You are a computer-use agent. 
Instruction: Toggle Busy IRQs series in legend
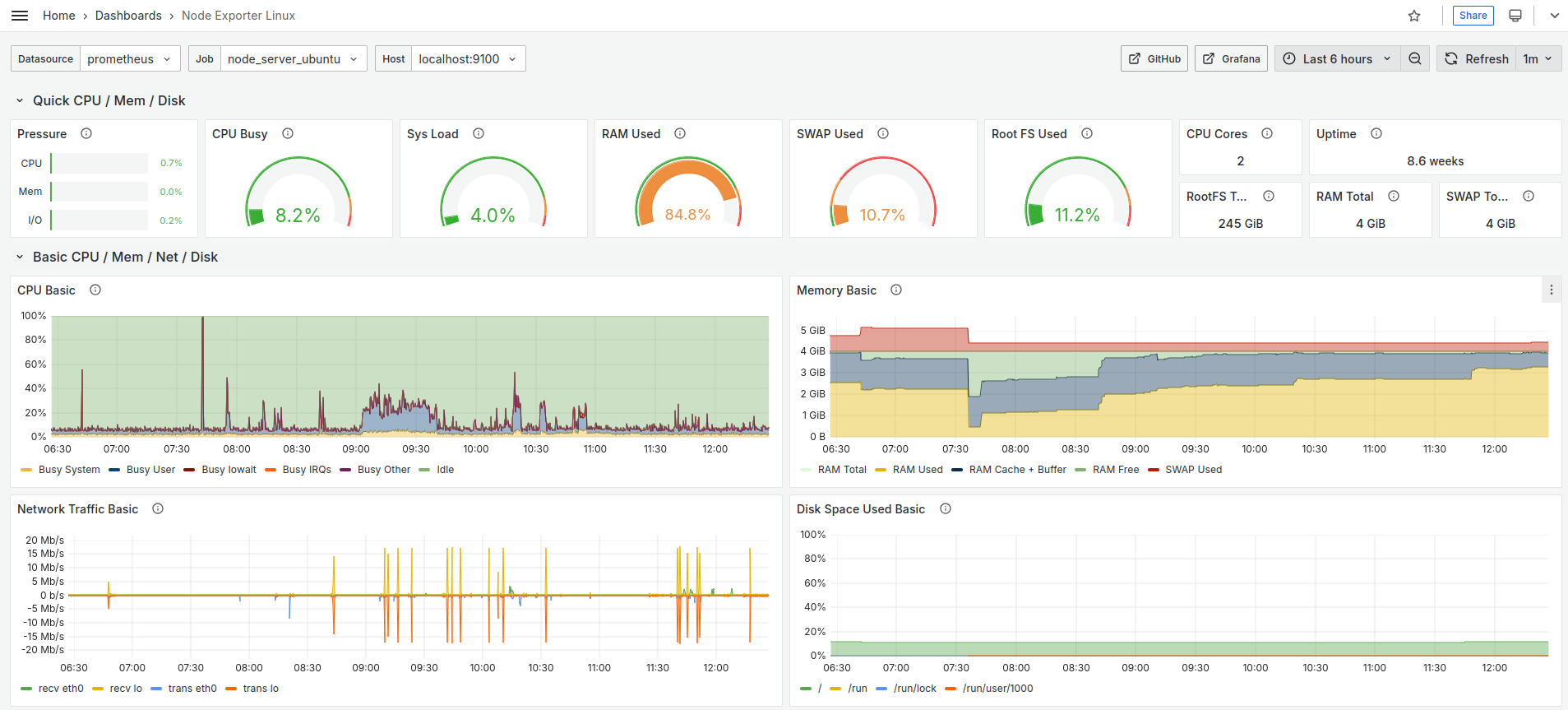pyautogui.click(x=307, y=470)
